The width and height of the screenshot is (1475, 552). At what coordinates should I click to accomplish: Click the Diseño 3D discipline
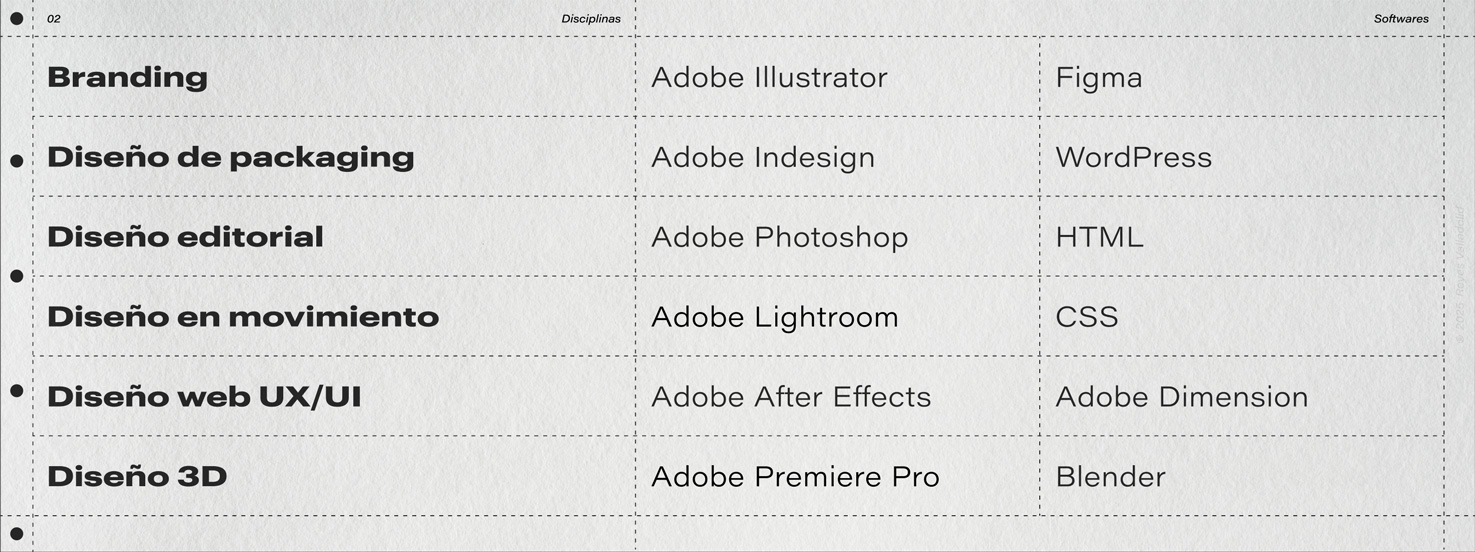coord(137,477)
